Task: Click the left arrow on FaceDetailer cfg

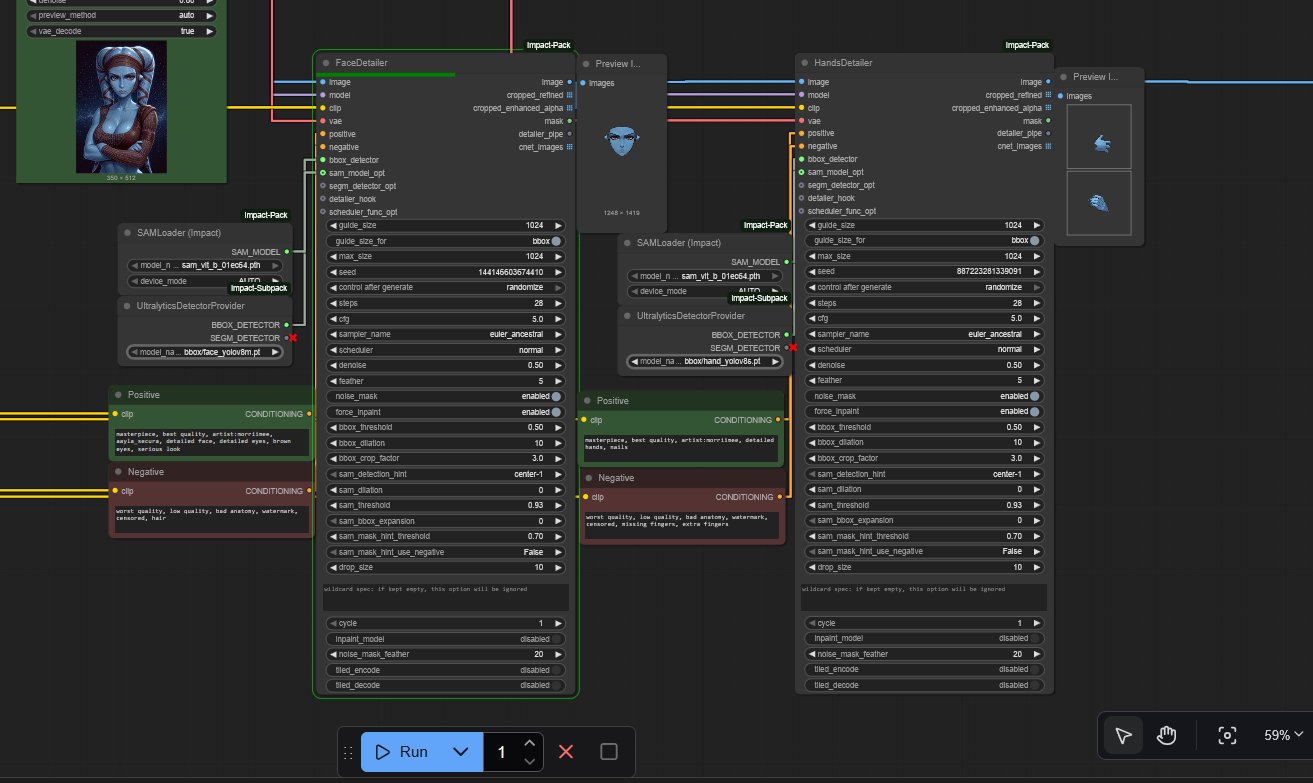Action: [x=333, y=319]
